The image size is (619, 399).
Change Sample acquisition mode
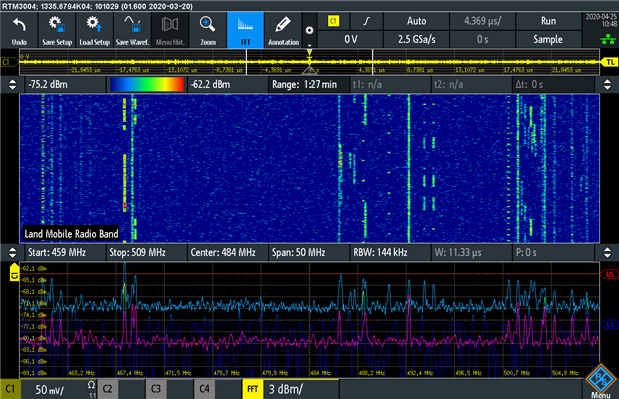click(548, 39)
